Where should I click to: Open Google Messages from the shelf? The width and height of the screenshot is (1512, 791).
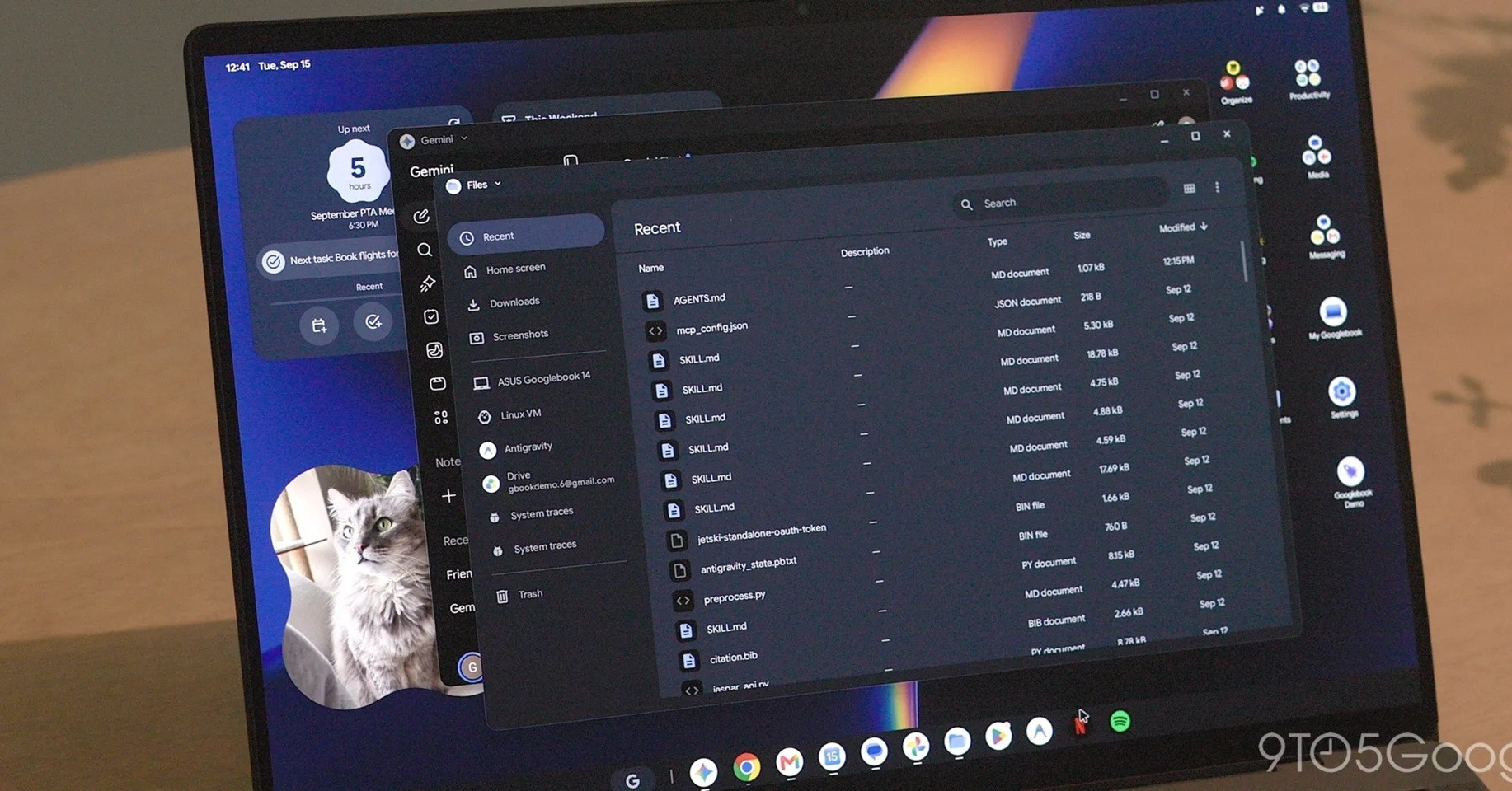coord(874,751)
